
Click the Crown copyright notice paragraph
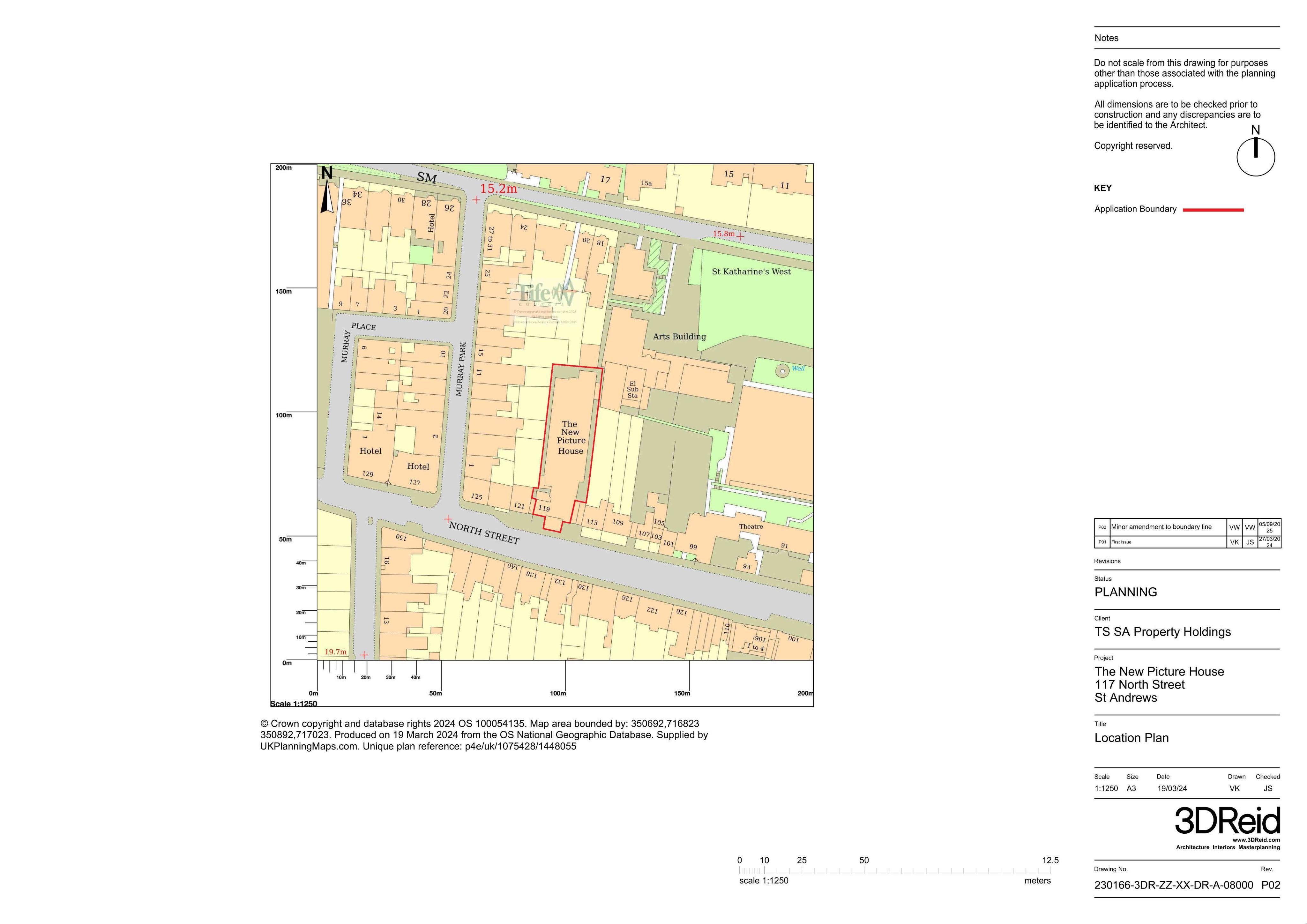484,735
